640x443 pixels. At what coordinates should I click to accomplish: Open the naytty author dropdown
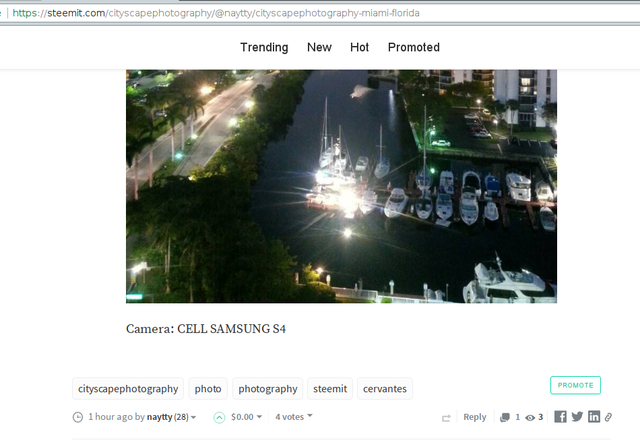171,417
